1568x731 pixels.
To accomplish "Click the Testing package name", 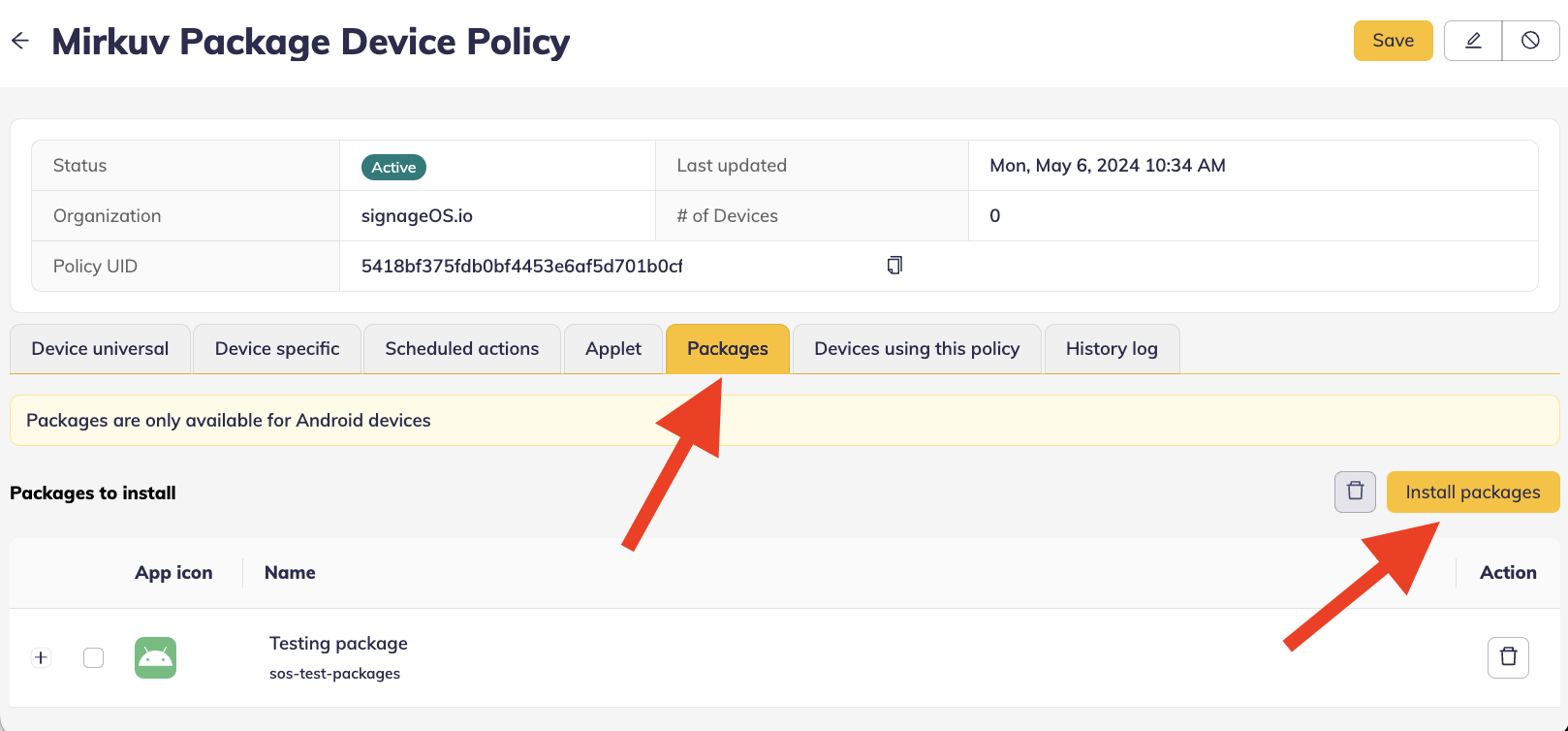I will click(338, 644).
